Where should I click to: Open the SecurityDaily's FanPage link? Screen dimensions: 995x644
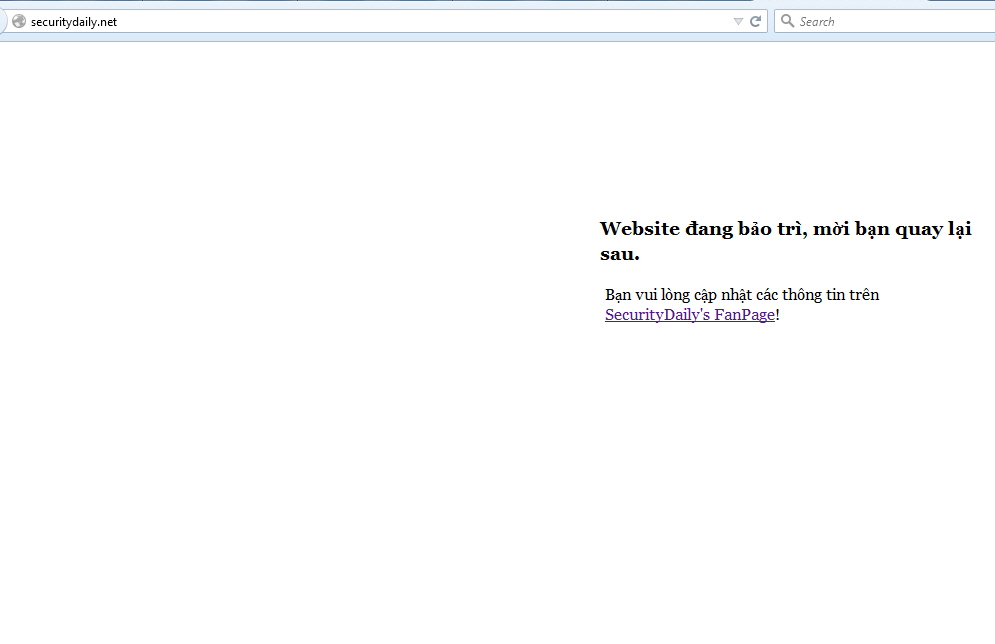690,315
